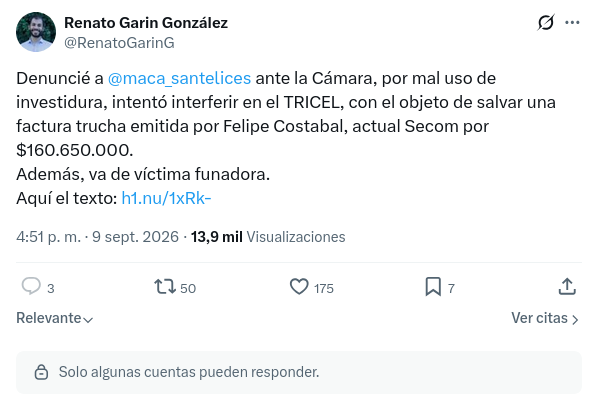View the 13,9 mil Visualizaciones stat
The width and height of the screenshot is (598, 406).
coord(268,237)
